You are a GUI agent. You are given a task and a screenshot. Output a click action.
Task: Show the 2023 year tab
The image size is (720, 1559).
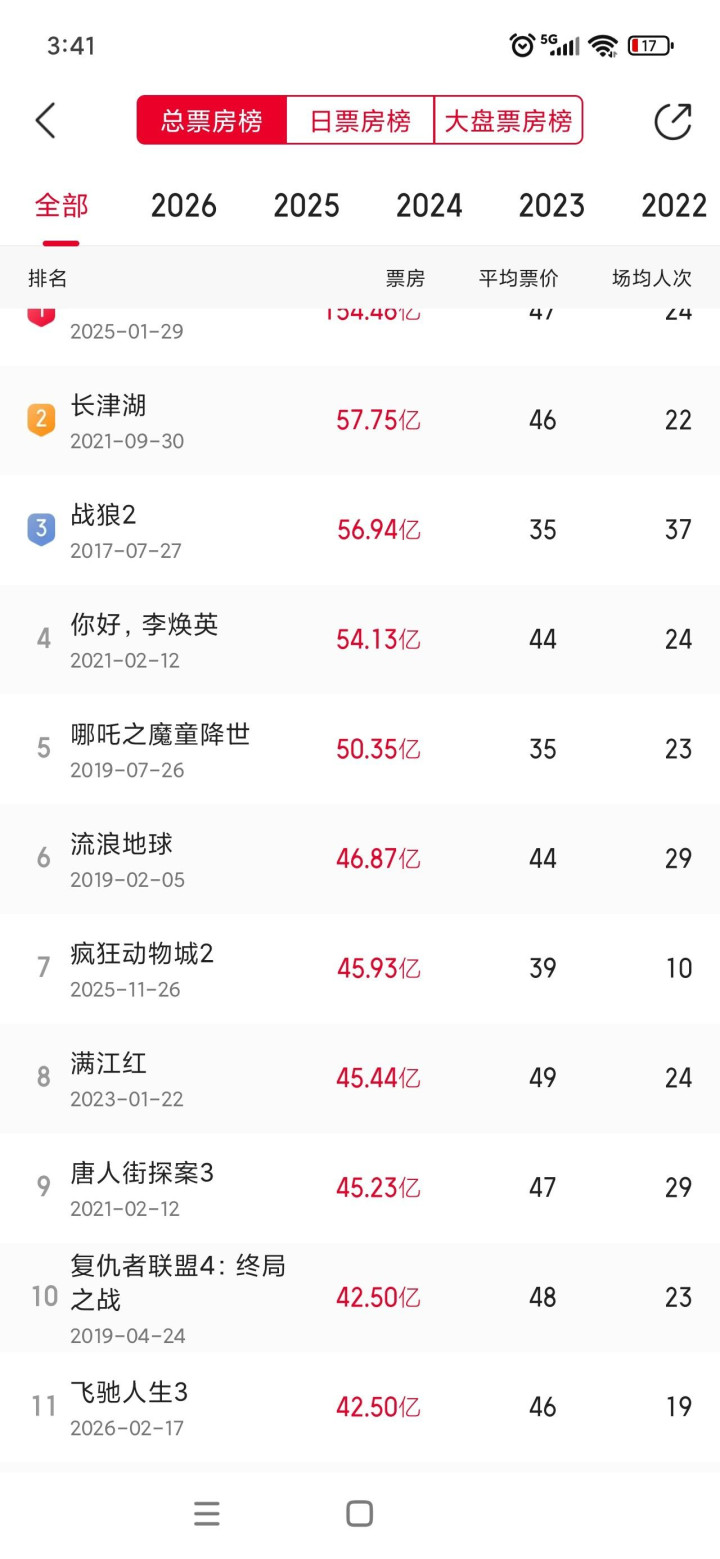[x=551, y=206]
